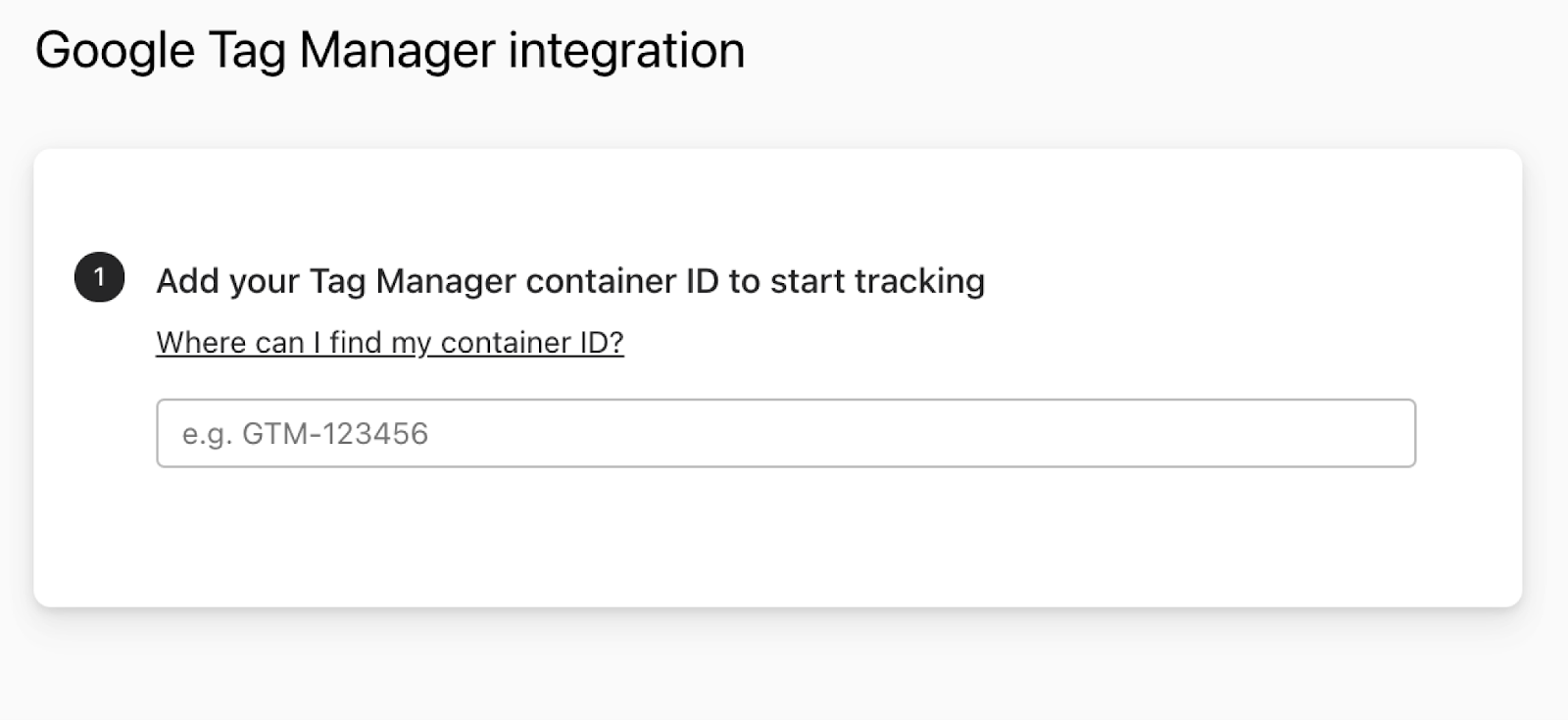Screen dimensions: 1568x720
Task: Click the 'Google Tag Manager integration' page title
Action: 389,51
